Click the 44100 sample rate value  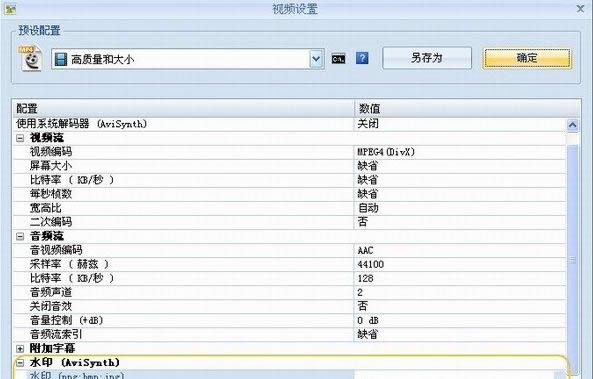[371, 264]
